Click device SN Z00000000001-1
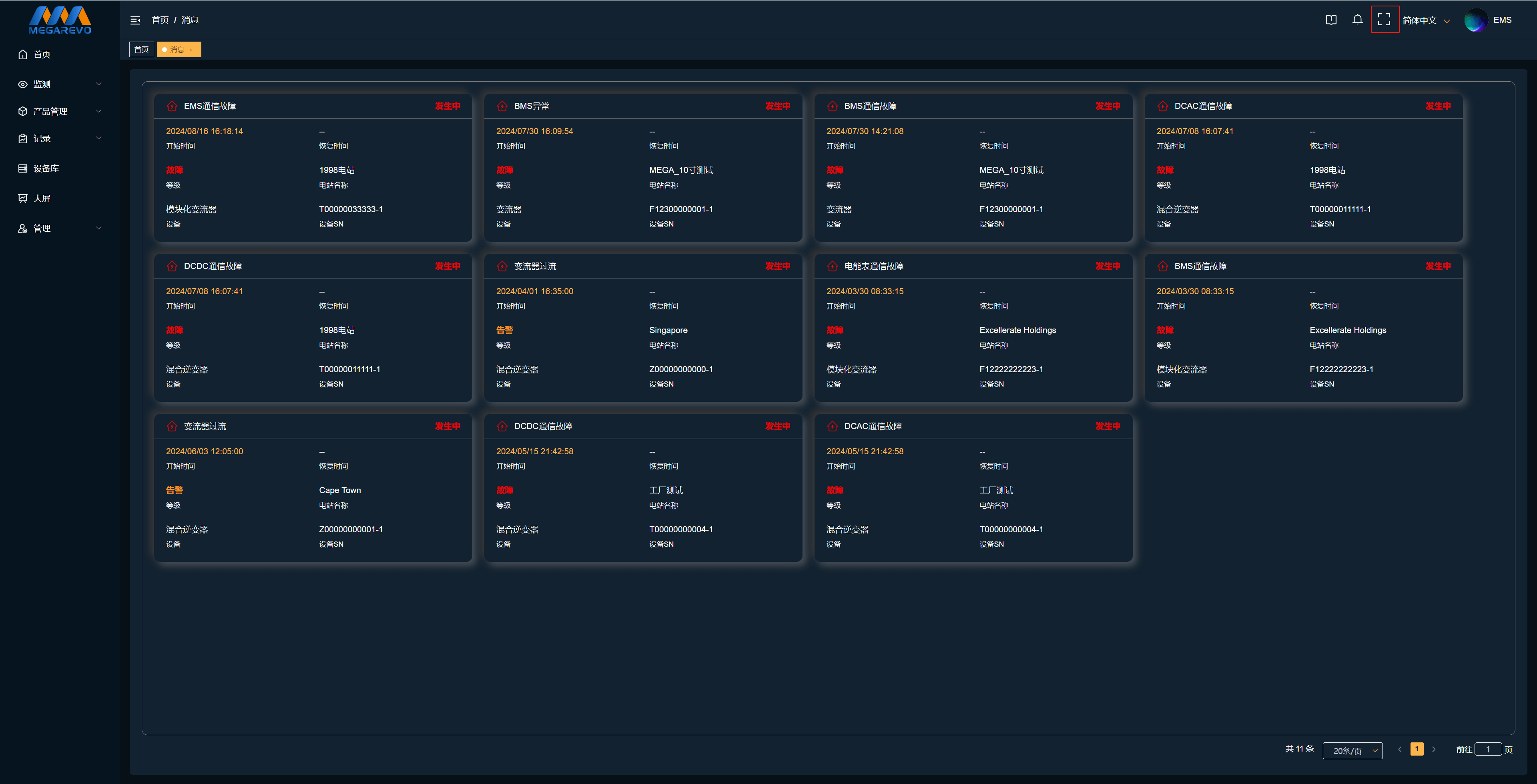 pos(351,529)
